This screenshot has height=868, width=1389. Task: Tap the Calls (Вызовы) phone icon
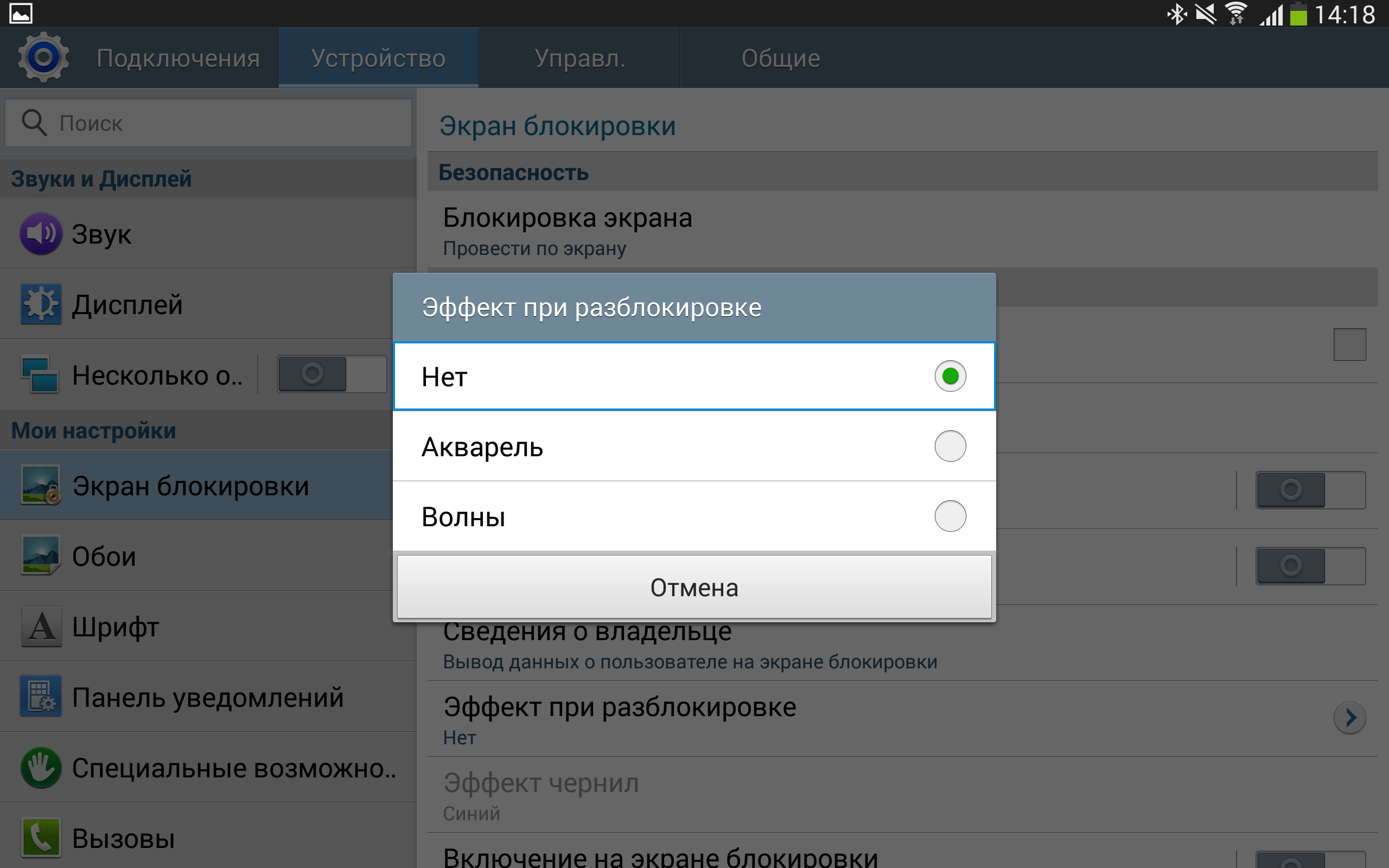[x=41, y=838]
